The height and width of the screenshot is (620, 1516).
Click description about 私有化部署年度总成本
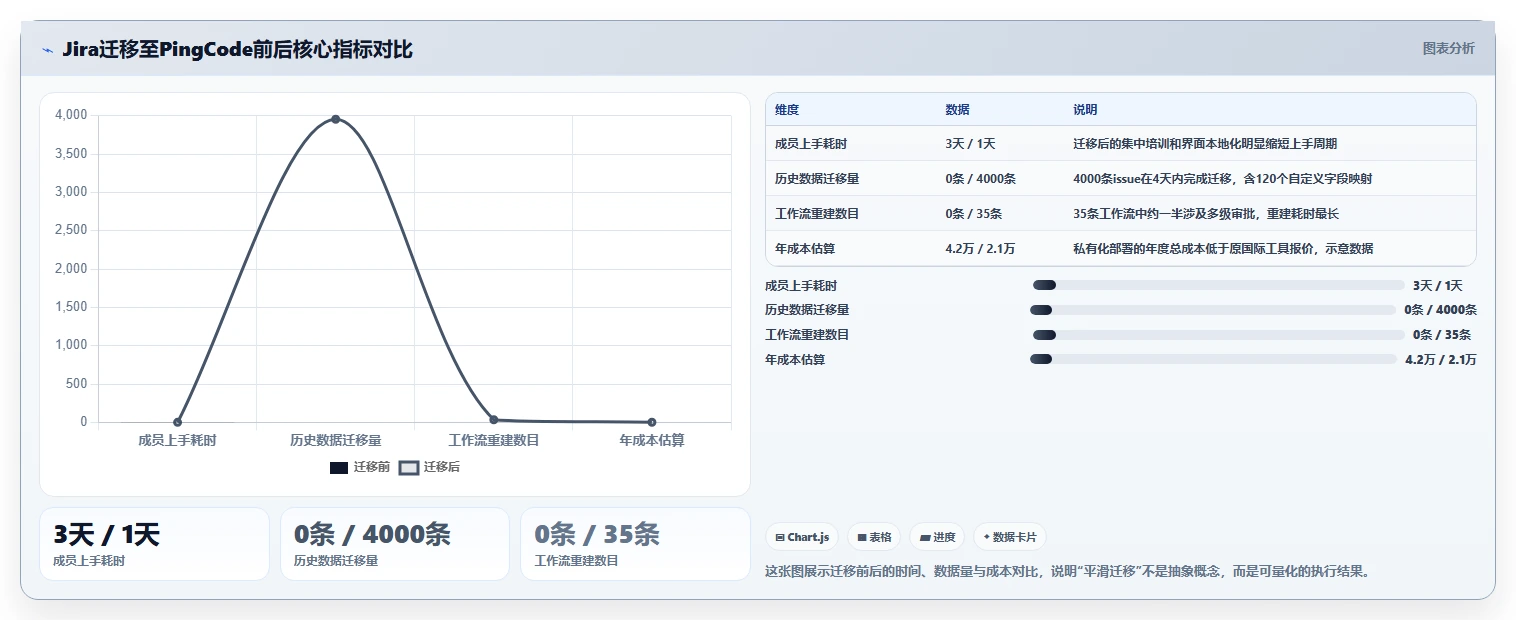click(x=1223, y=249)
